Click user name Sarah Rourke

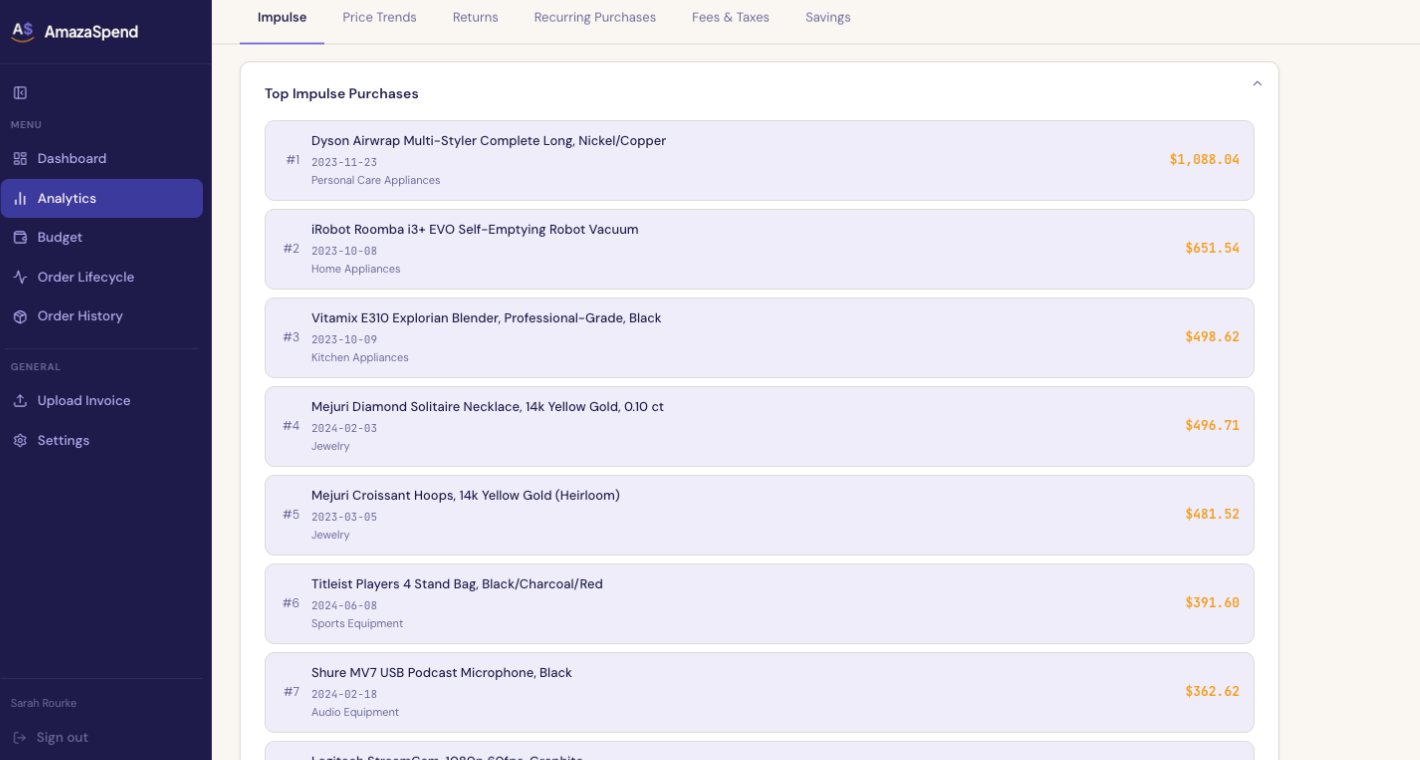pos(44,704)
